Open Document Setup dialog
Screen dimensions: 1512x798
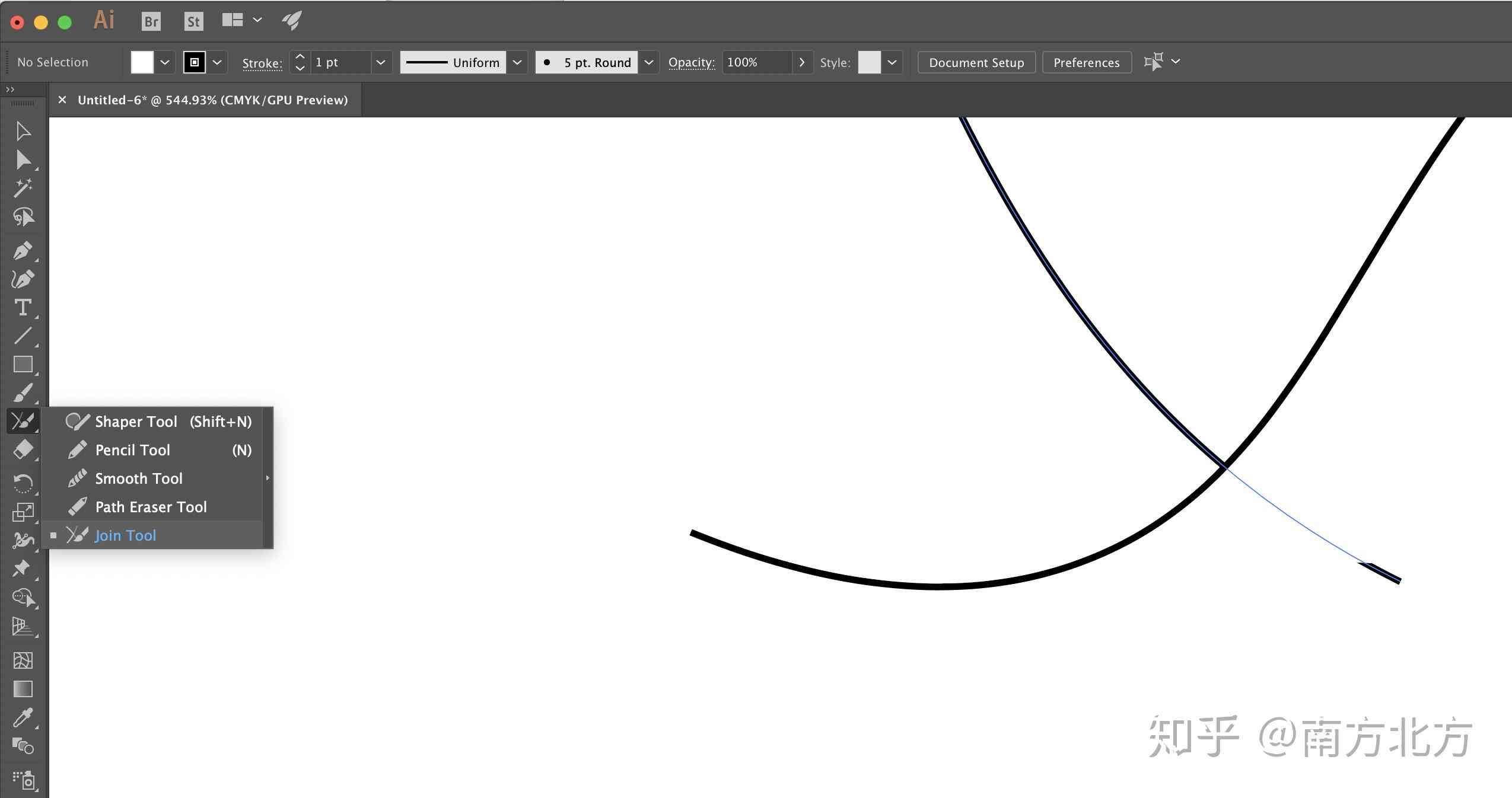click(x=976, y=62)
